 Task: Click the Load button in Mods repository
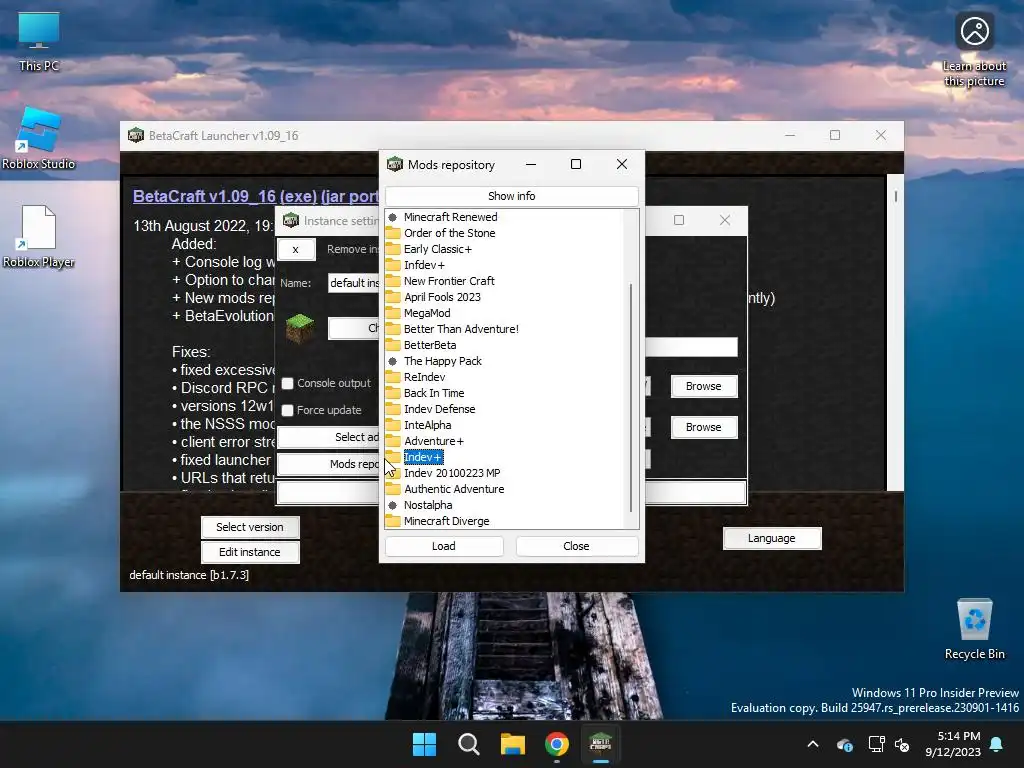point(443,546)
